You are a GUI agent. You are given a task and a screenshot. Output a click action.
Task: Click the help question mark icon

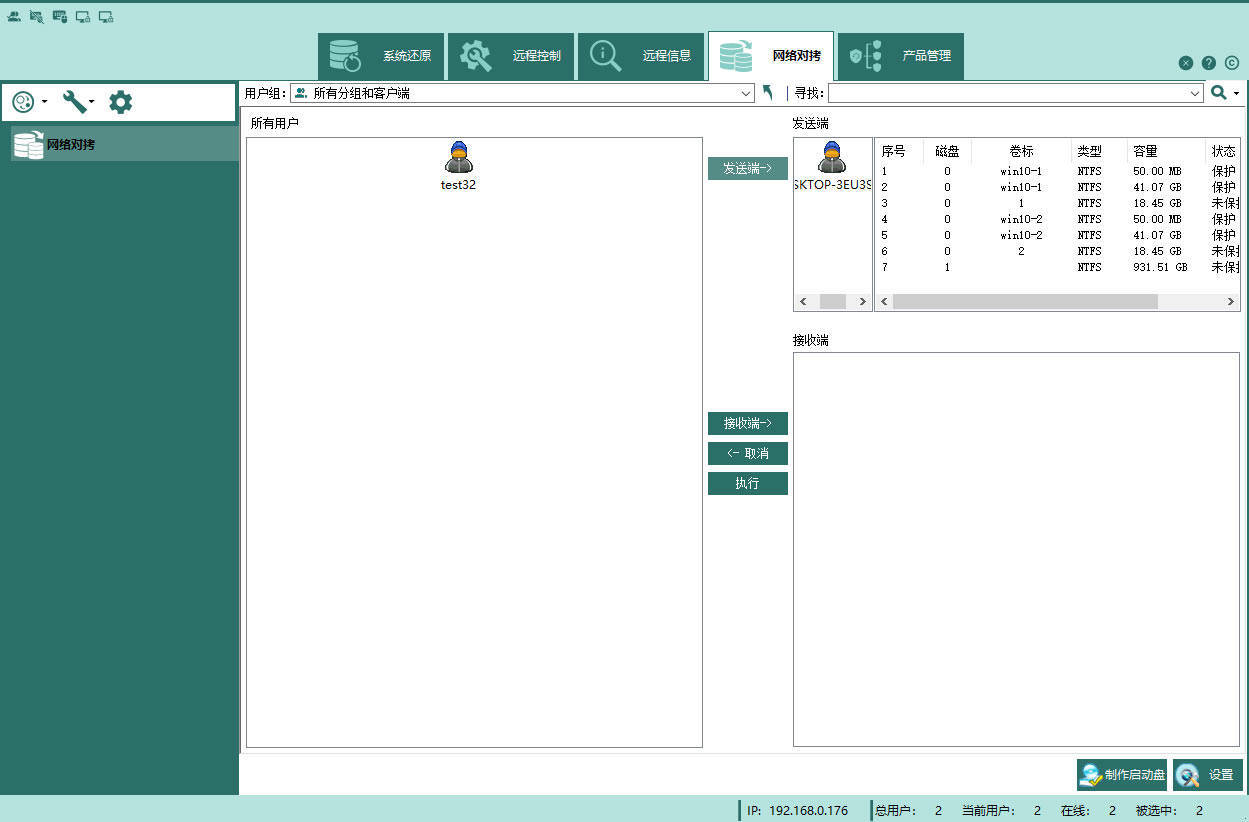pyautogui.click(x=1208, y=63)
